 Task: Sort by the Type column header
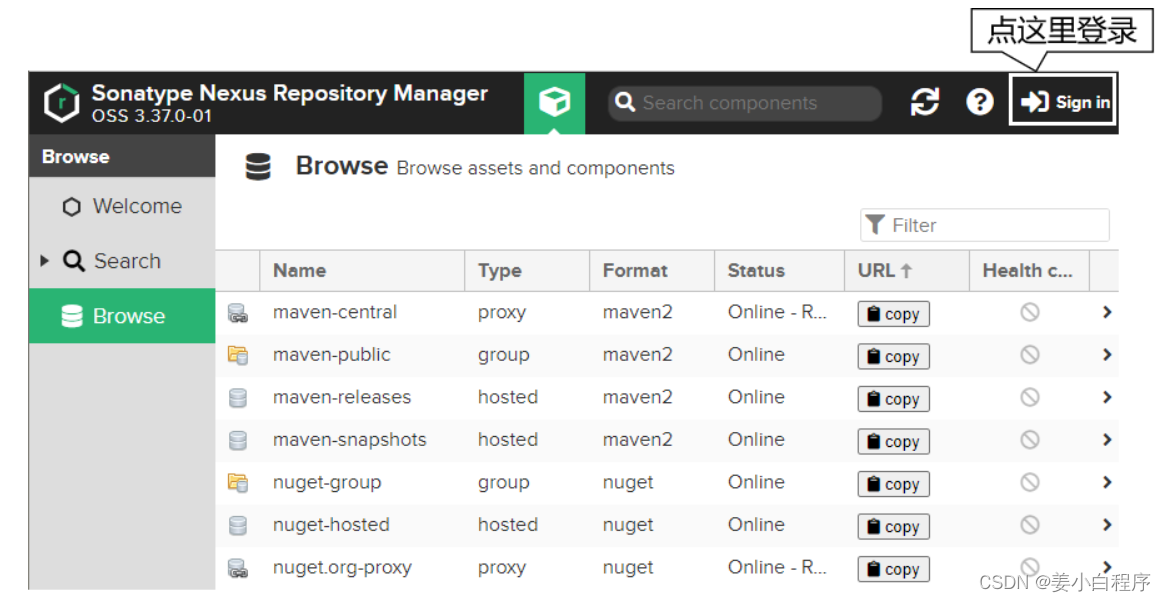527,271
